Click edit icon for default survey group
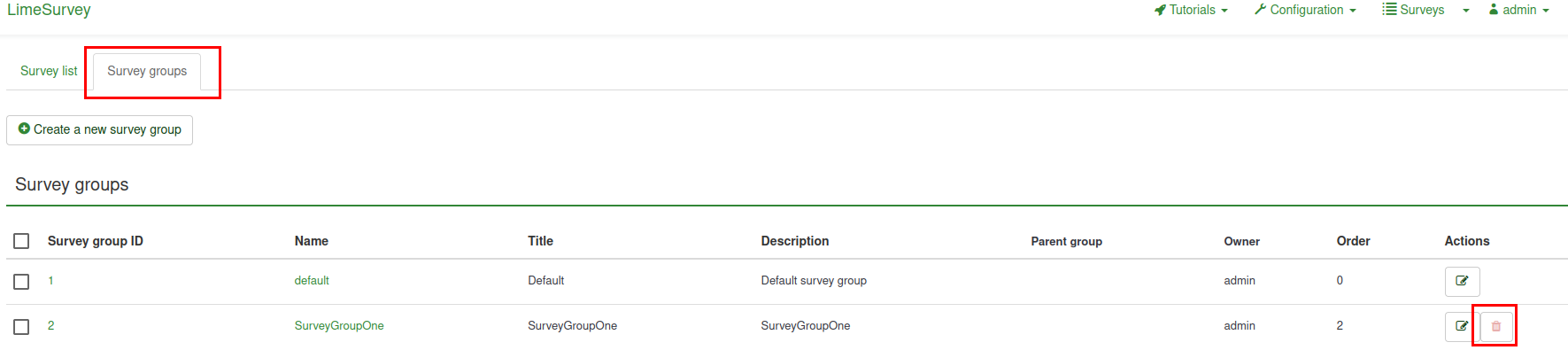The image size is (1568, 358). (1462, 281)
